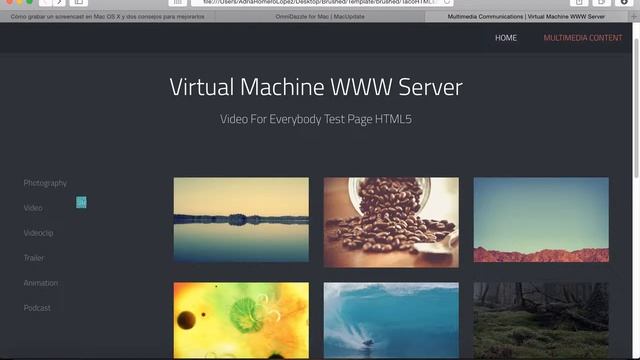Click the 'Video For Everybody Test Page HTML5' subtitle

316,119
